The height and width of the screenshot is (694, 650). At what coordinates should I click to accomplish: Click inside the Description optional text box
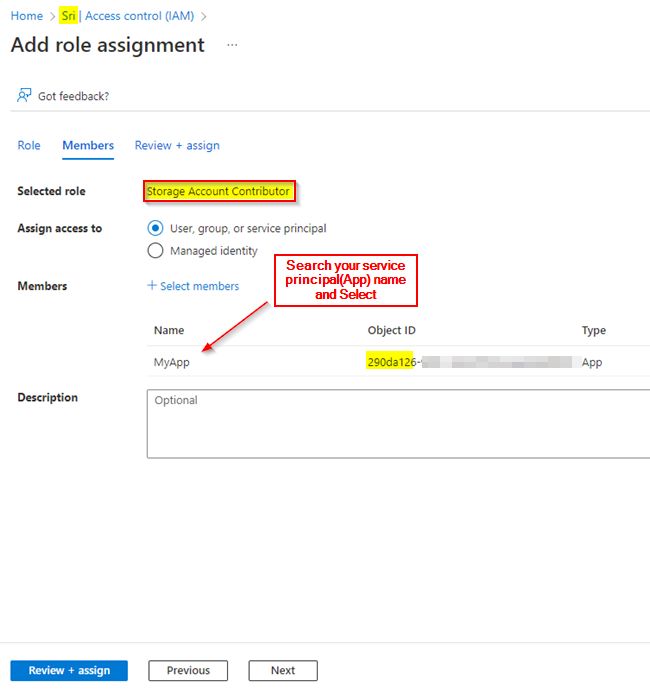coord(398,424)
